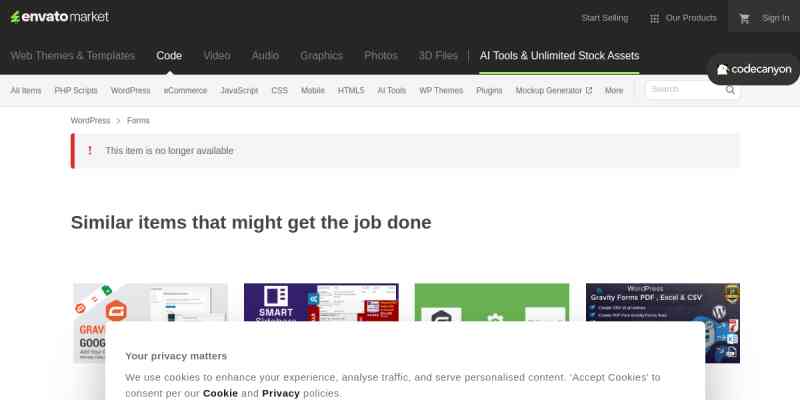The width and height of the screenshot is (800, 400).
Task: Open the Cookie policy link
Action: click(x=220, y=393)
